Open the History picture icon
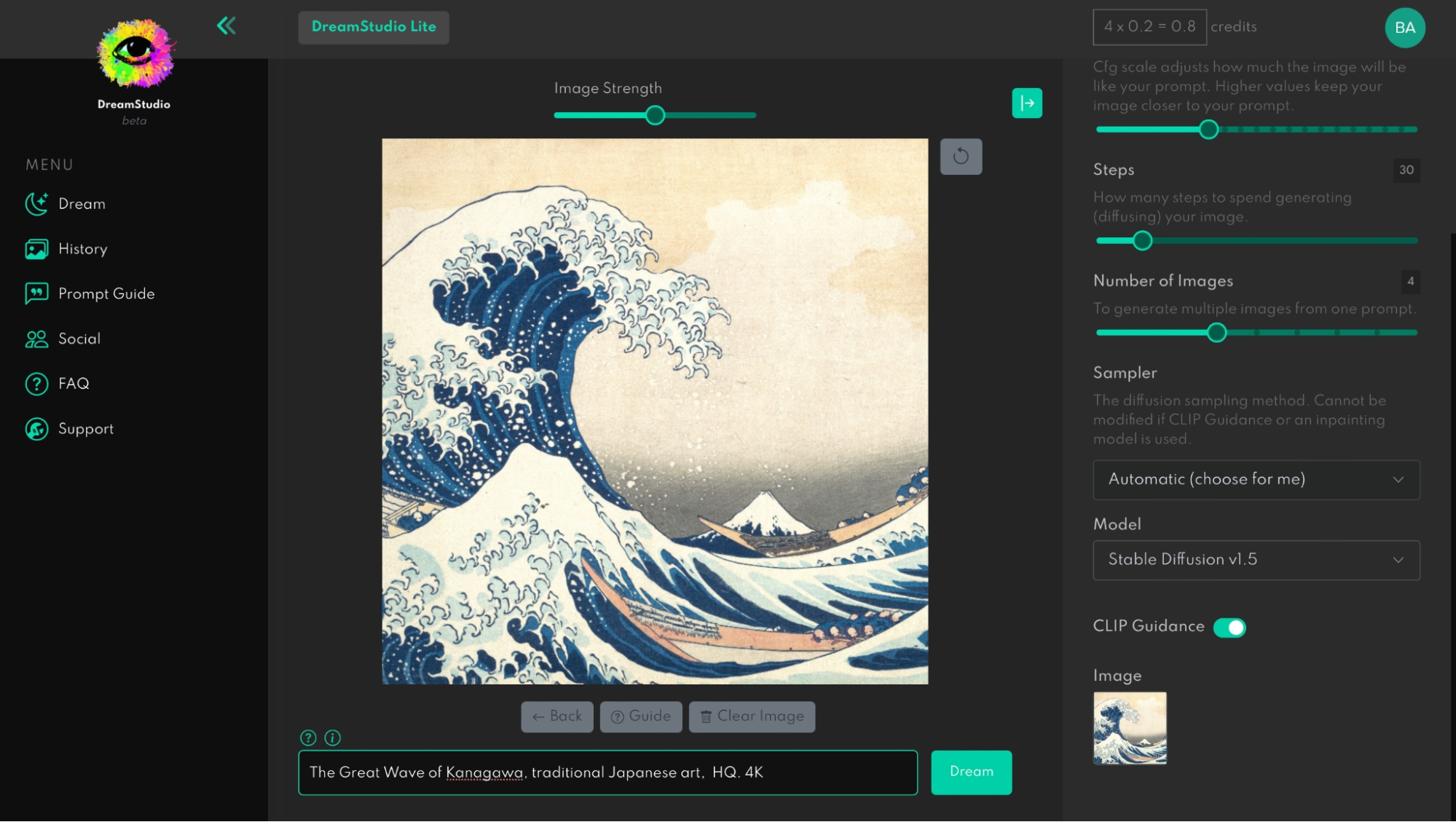Viewport: 1456px width, 822px height. [x=36, y=249]
